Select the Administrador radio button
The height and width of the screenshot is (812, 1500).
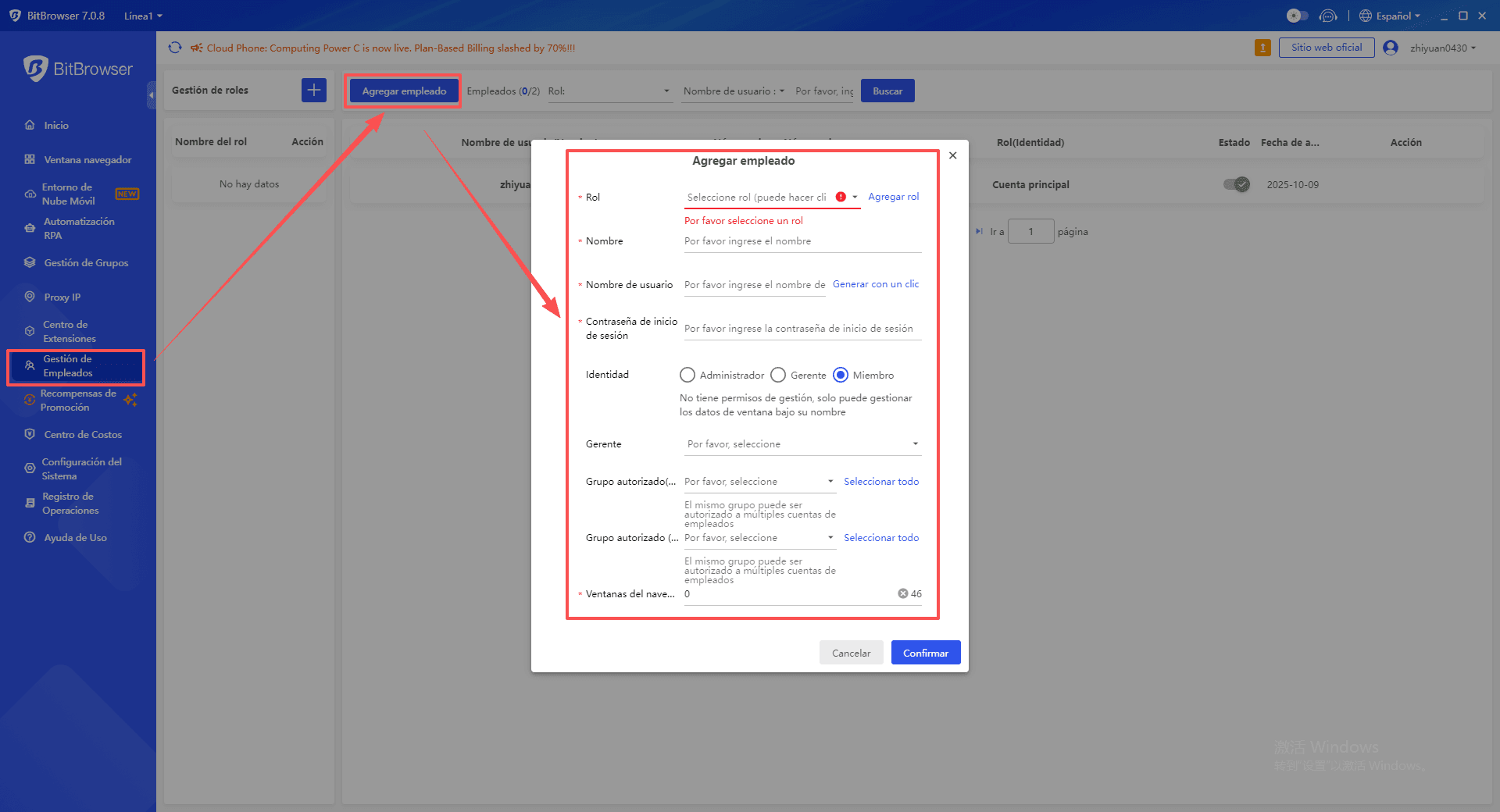(x=687, y=375)
